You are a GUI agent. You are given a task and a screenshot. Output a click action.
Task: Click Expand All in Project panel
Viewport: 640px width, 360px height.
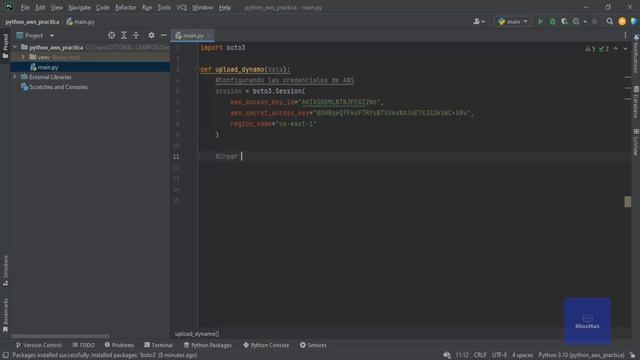[x=124, y=36]
